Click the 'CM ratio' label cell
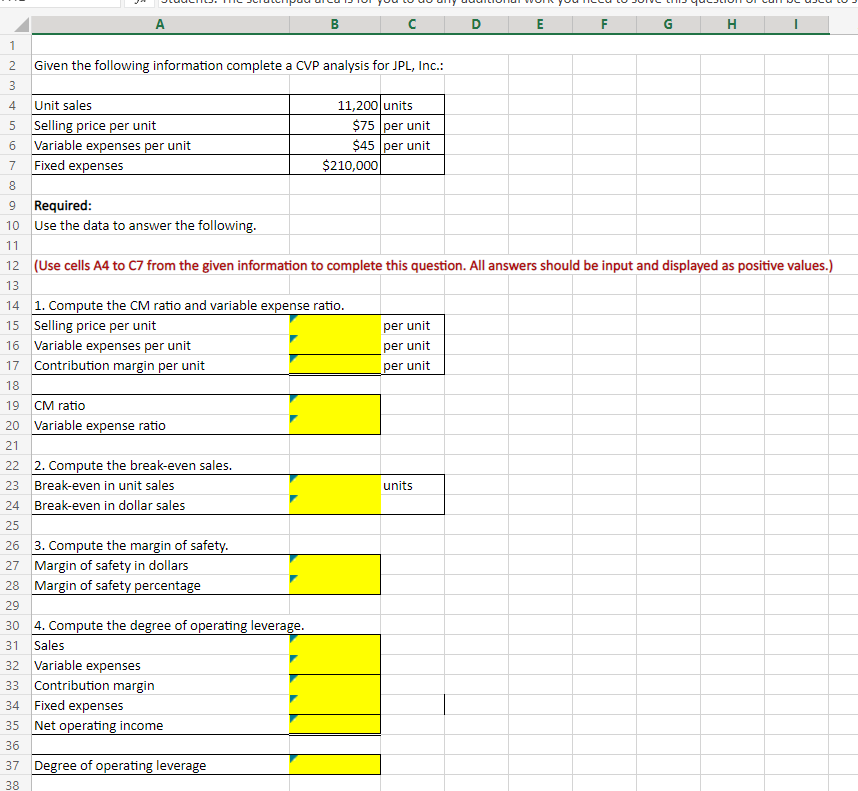The image size is (858, 791). pos(160,405)
